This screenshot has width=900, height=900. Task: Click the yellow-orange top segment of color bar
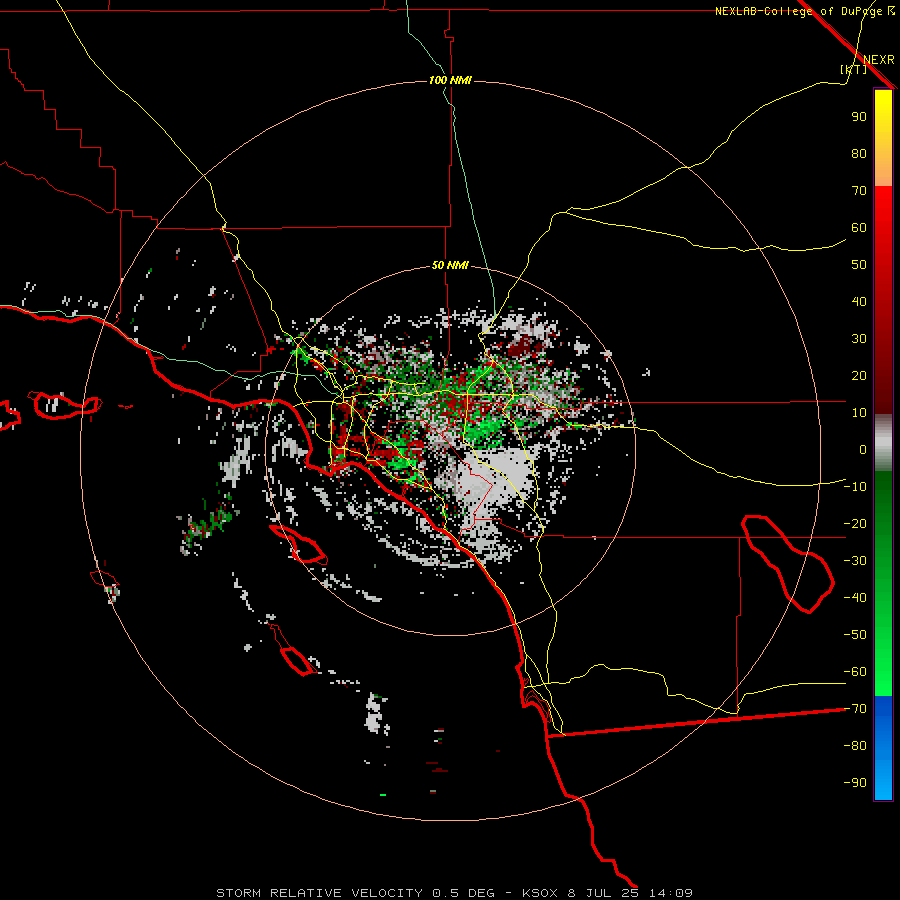883,138
